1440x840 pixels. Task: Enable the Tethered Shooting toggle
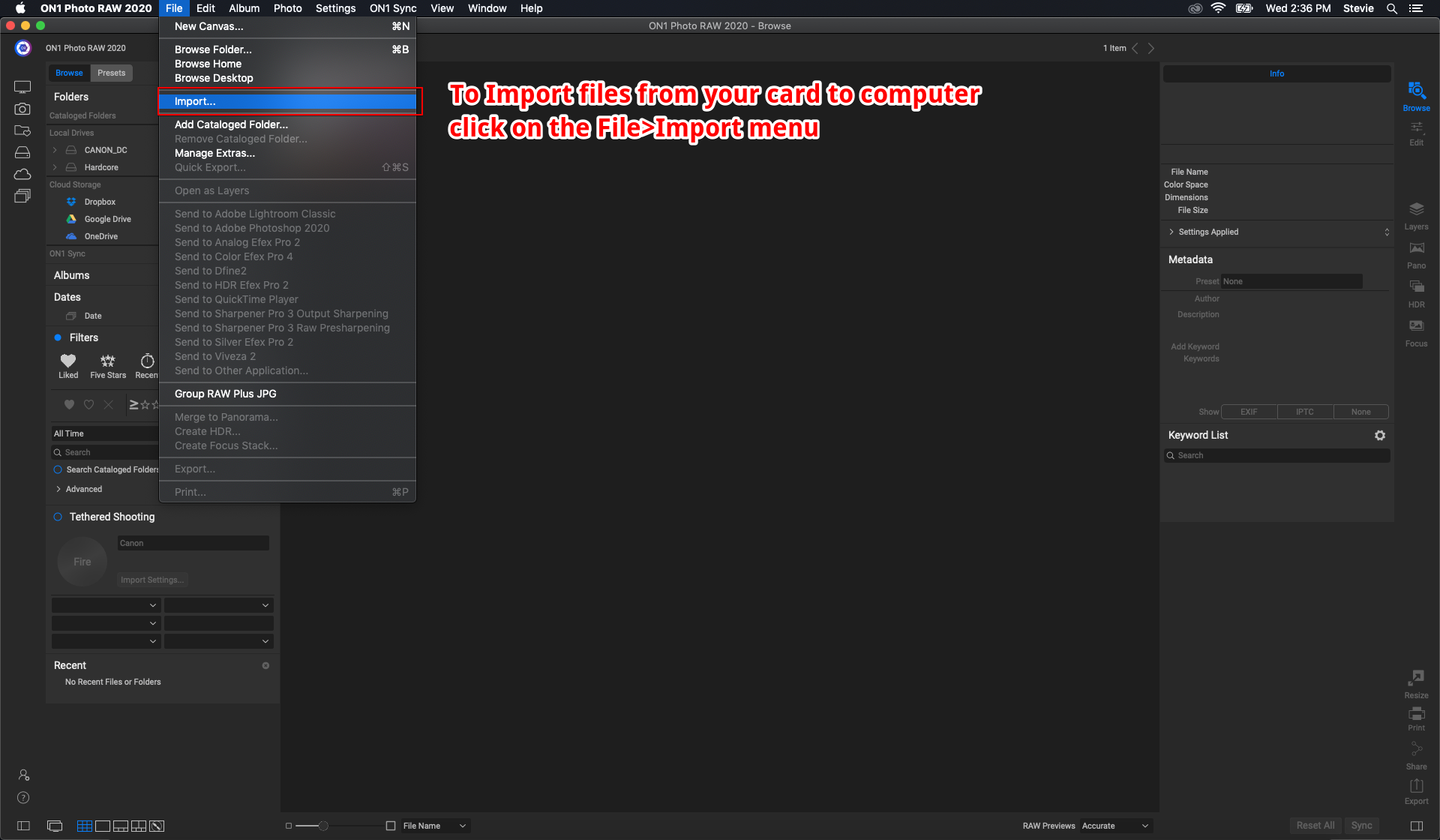click(x=58, y=517)
